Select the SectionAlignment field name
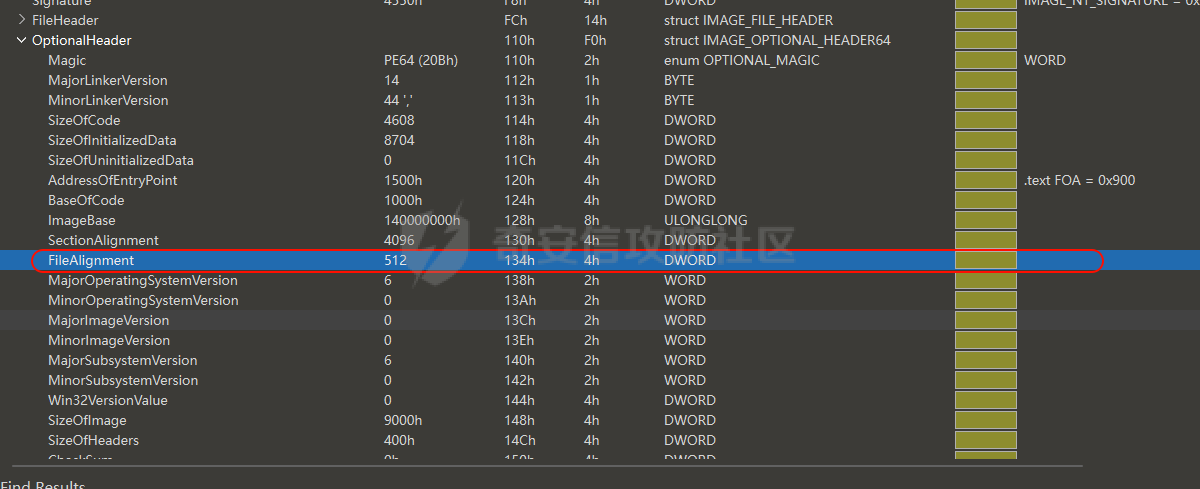1200x489 pixels. [x=103, y=240]
